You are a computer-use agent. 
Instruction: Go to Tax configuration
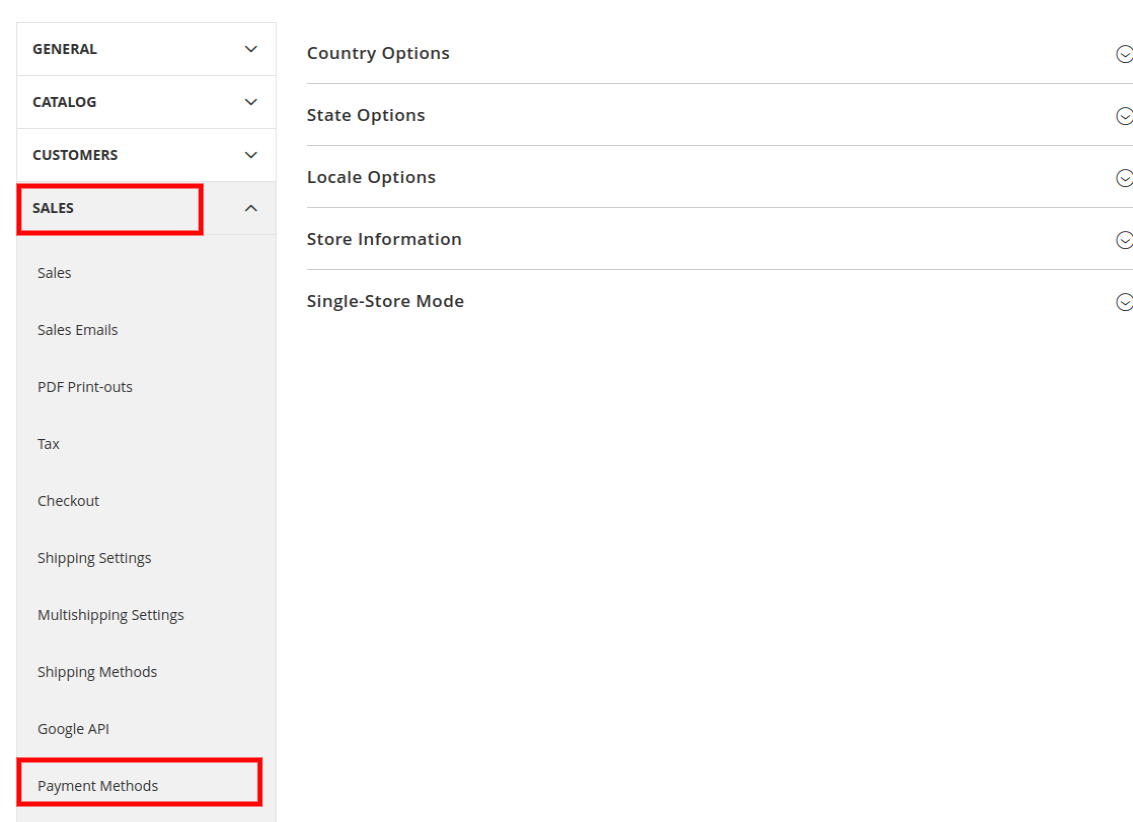(x=49, y=444)
